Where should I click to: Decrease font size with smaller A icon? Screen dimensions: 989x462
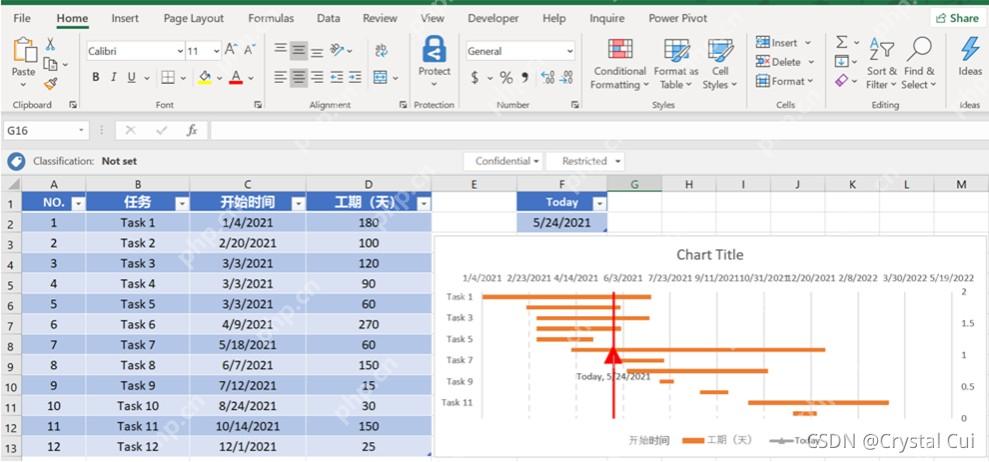coord(250,49)
